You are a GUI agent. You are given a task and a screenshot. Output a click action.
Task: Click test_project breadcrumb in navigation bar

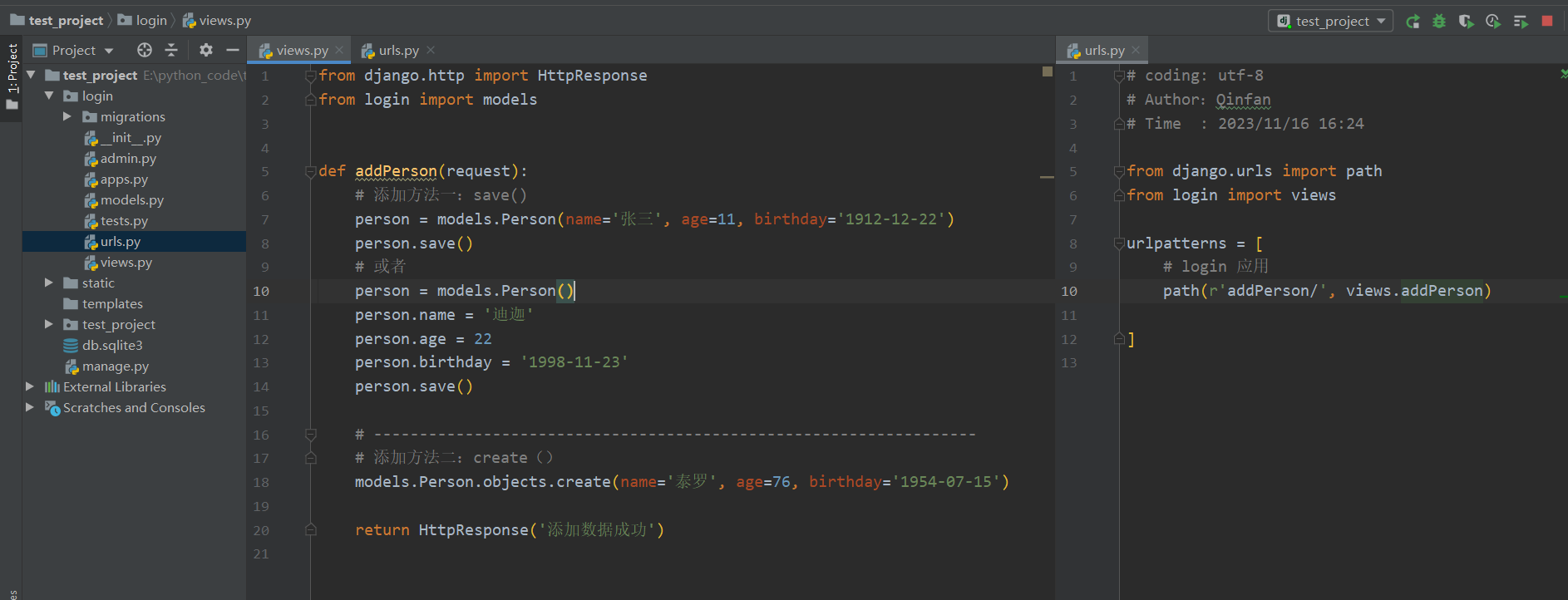[x=57, y=21]
